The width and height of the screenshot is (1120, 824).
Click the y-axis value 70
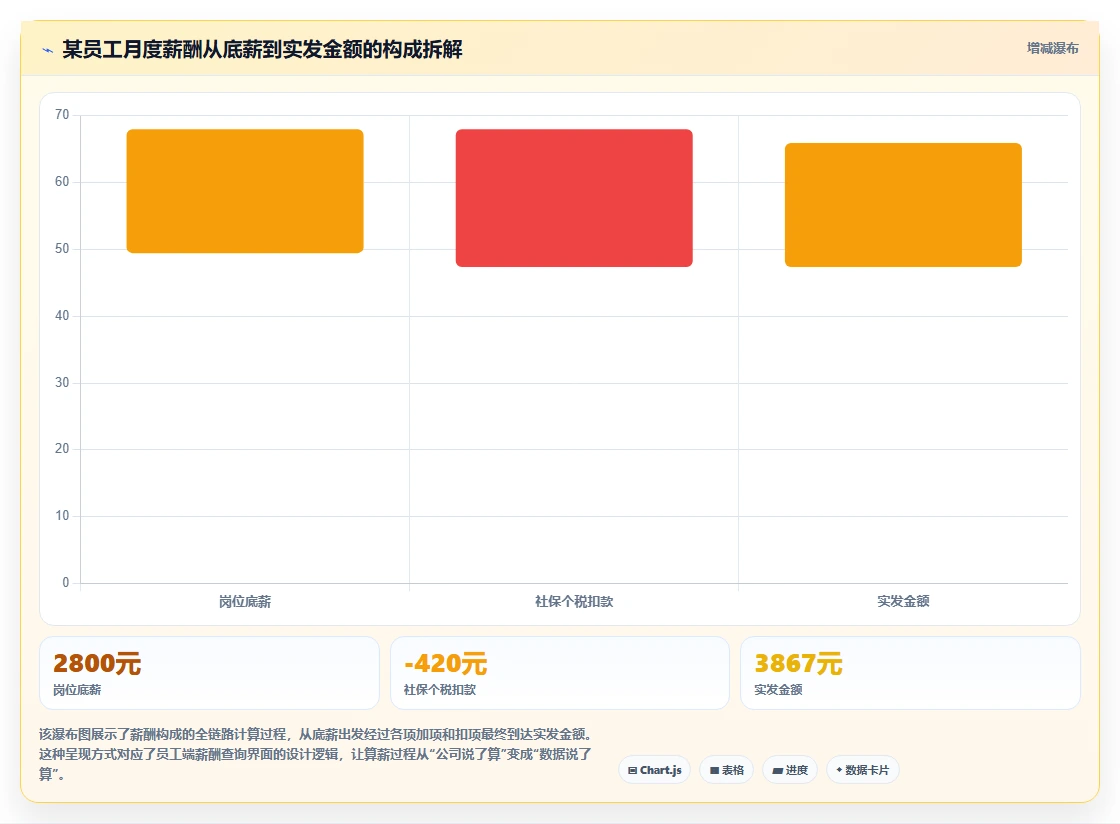click(62, 114)
